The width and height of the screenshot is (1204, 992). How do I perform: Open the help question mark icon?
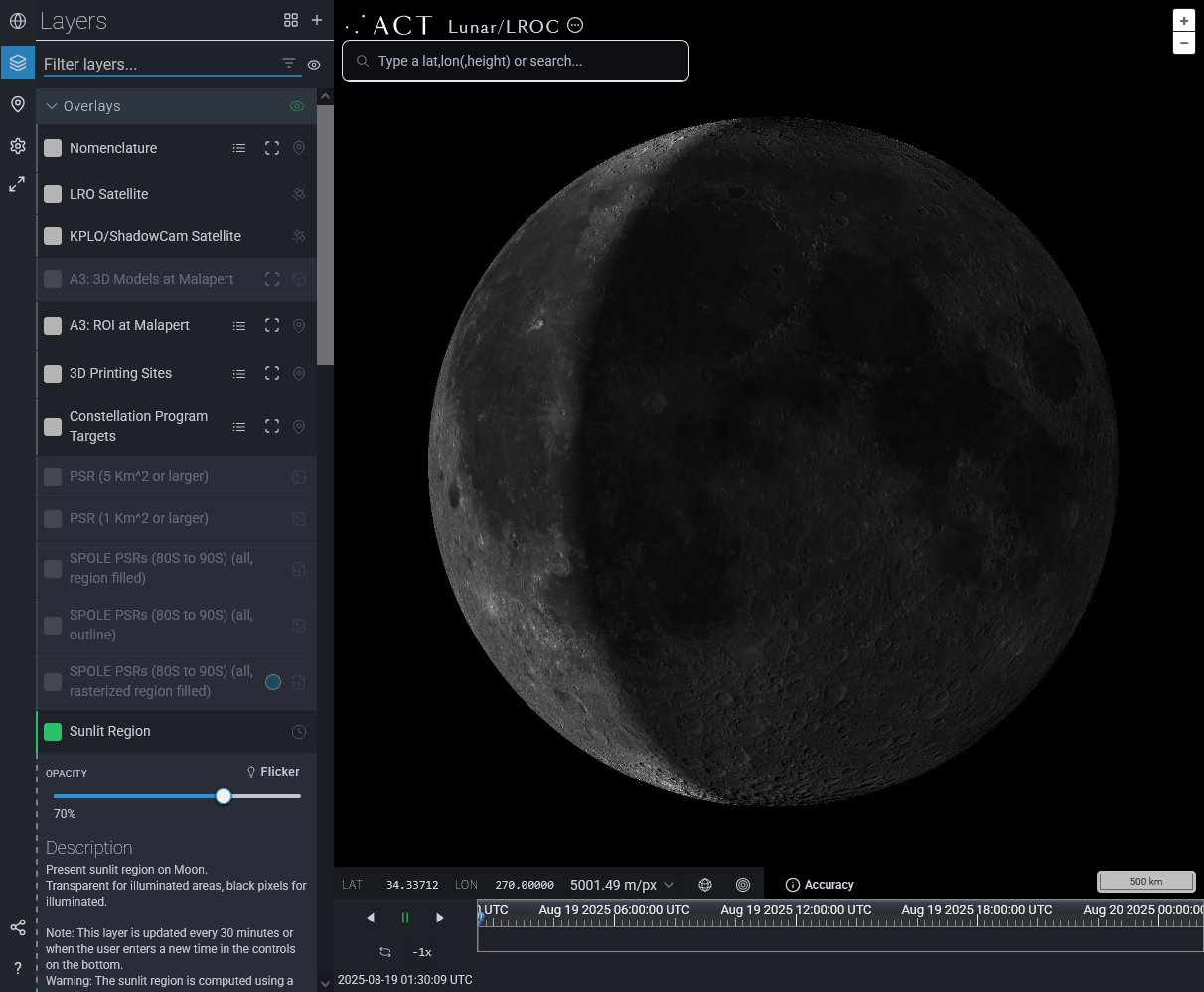point(17,969)
